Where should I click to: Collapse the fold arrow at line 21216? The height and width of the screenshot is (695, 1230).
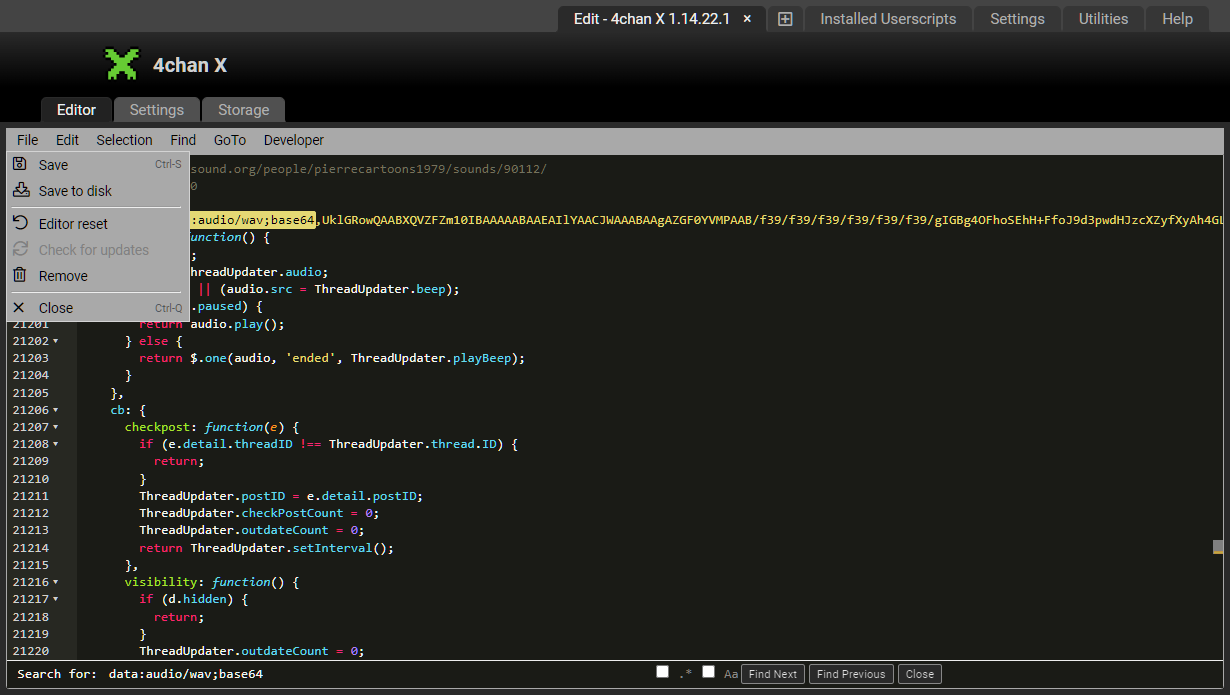tap(55, 582)
